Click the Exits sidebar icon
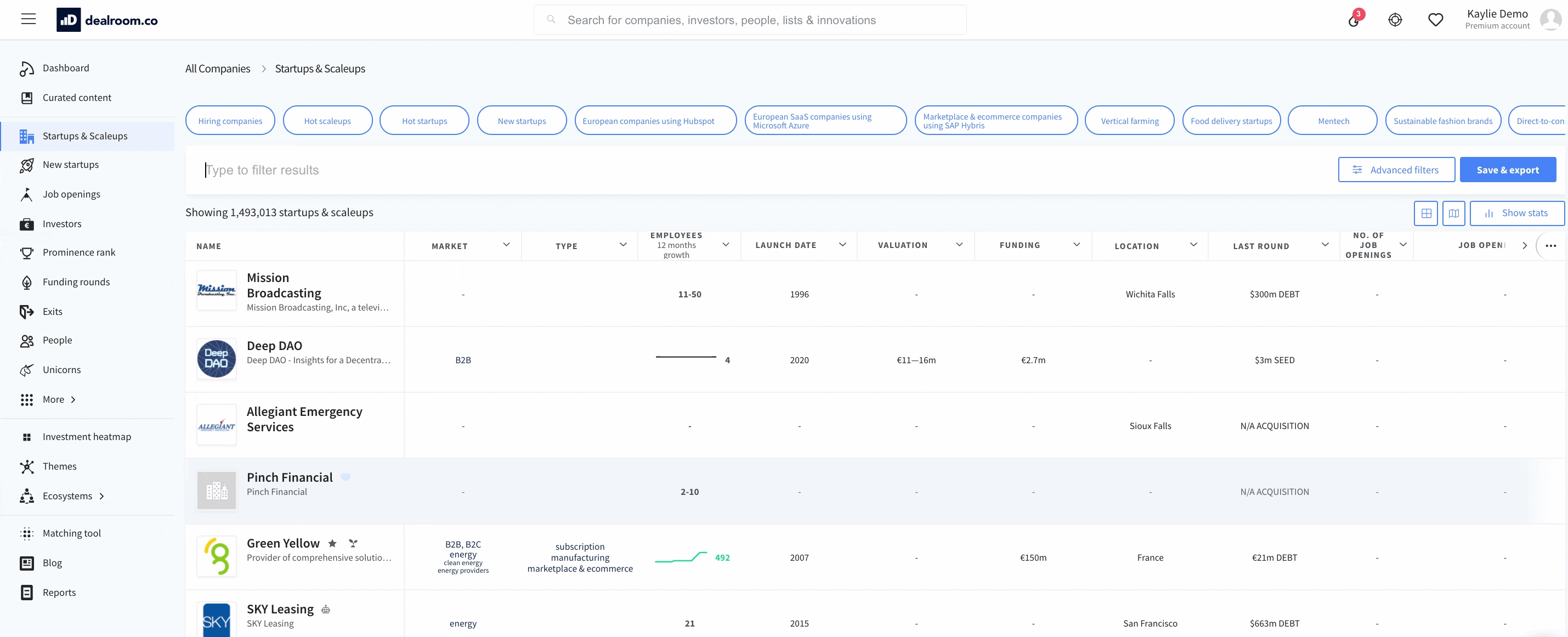Viewport: 1568px width, 637px height. pyautogui.click(x=27, y=312)
